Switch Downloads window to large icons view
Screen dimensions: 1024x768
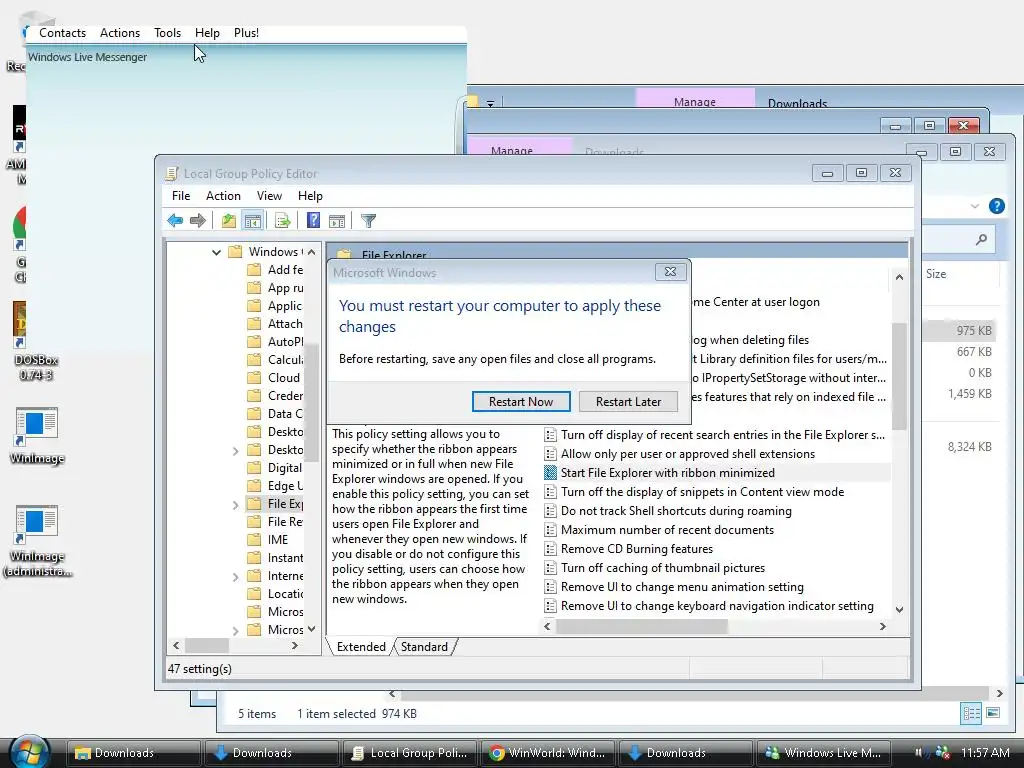(993, 713)
